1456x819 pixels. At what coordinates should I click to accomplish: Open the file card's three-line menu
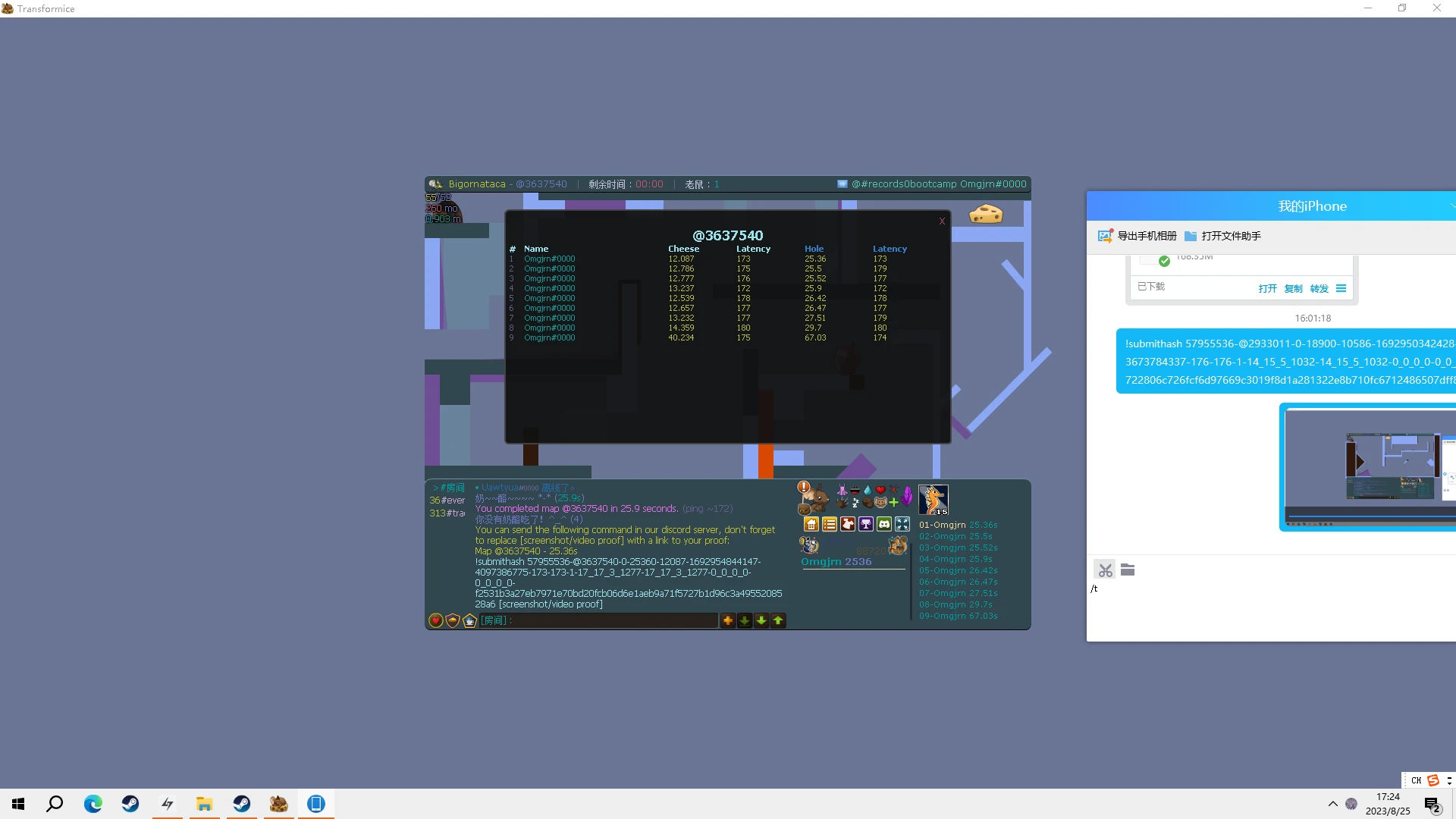1341,288
